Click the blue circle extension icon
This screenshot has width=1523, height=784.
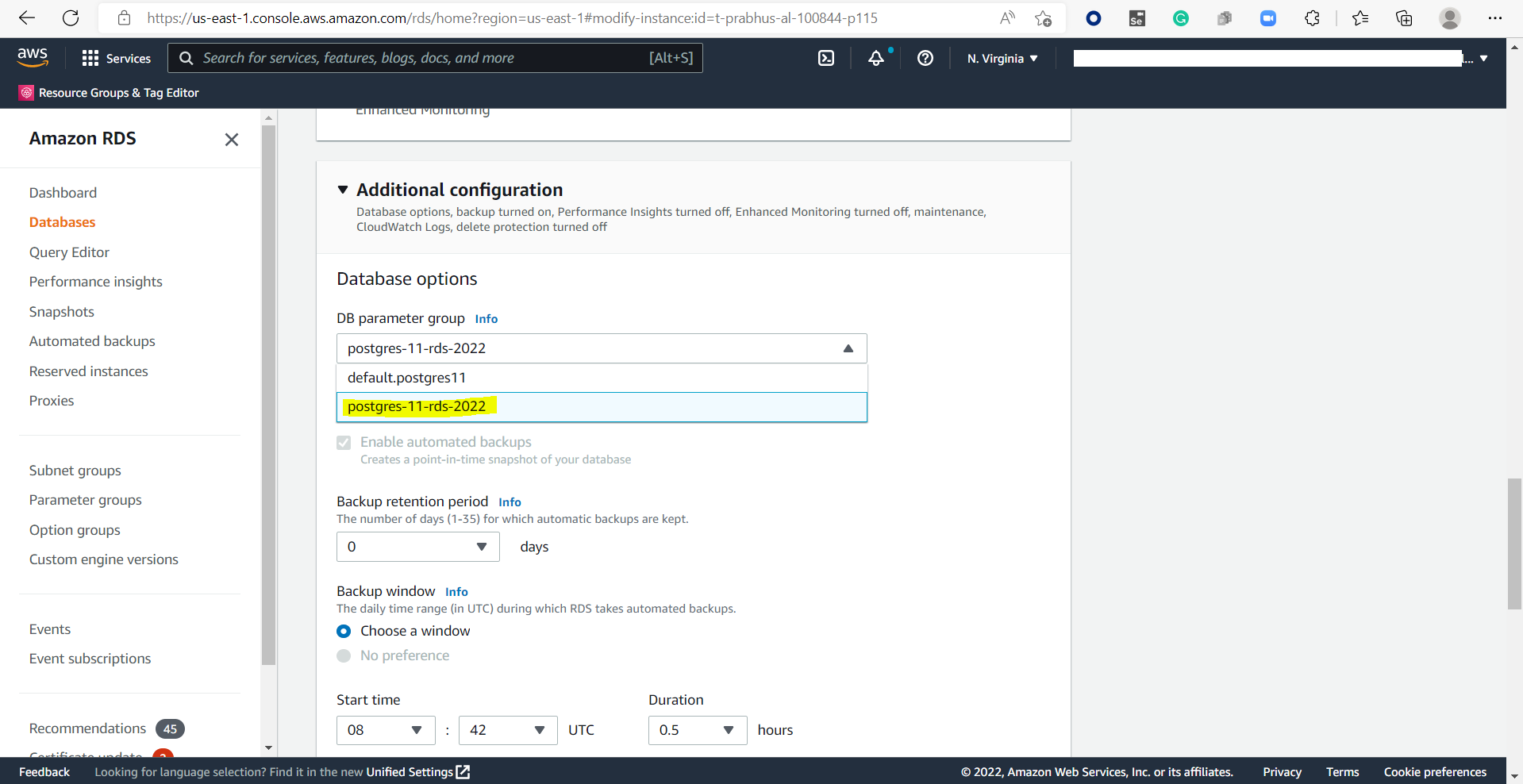[1094, 17]
